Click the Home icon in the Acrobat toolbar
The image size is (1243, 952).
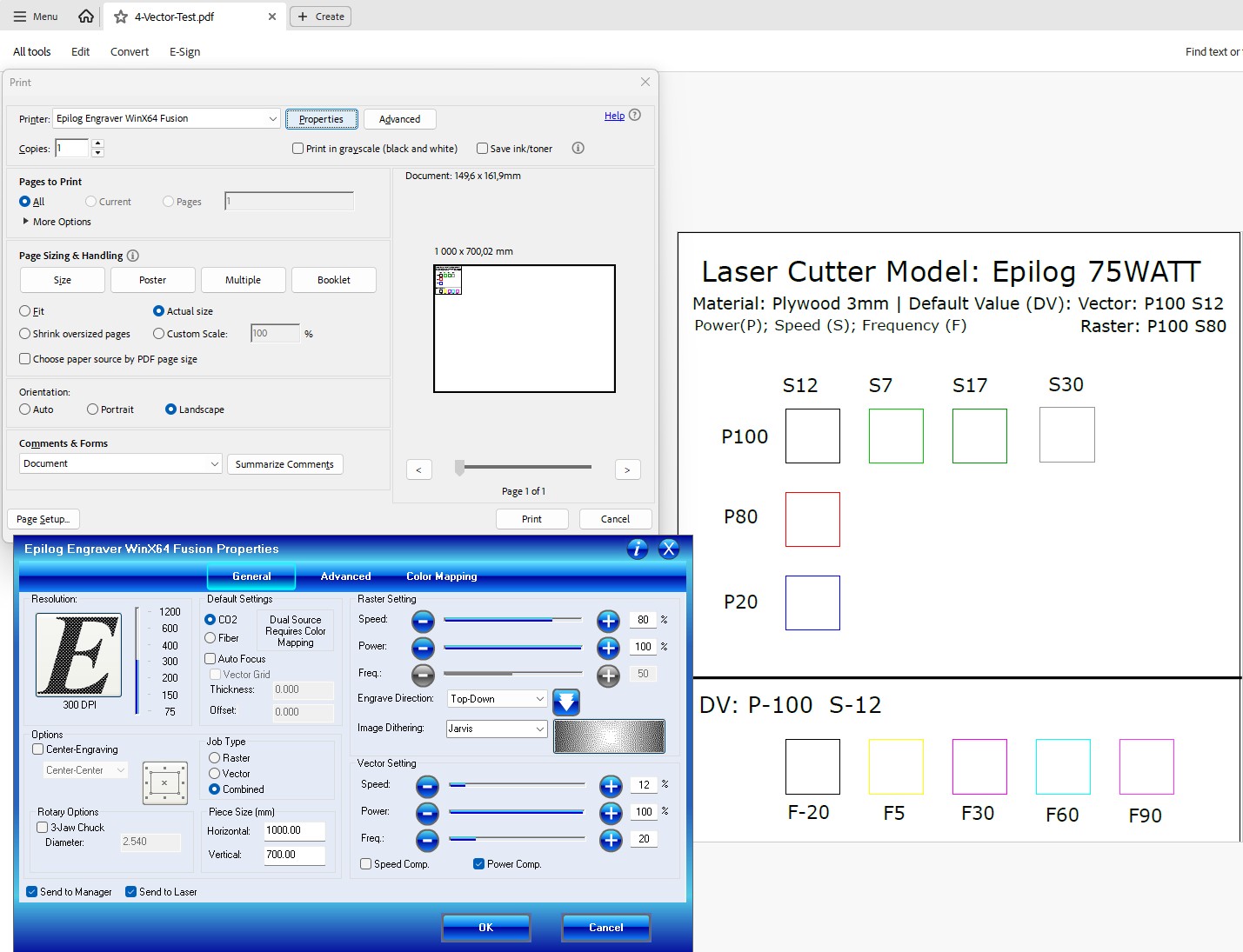84,16
